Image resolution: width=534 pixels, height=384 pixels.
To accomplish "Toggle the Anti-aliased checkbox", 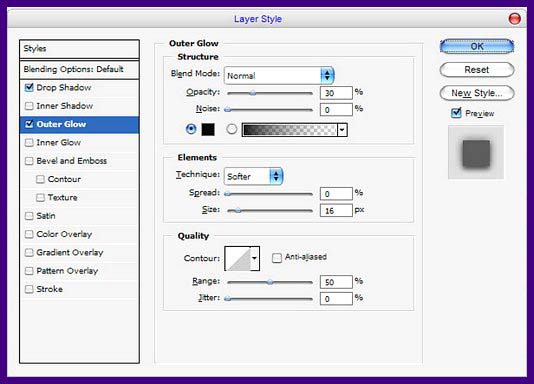I will coord(277,258).
